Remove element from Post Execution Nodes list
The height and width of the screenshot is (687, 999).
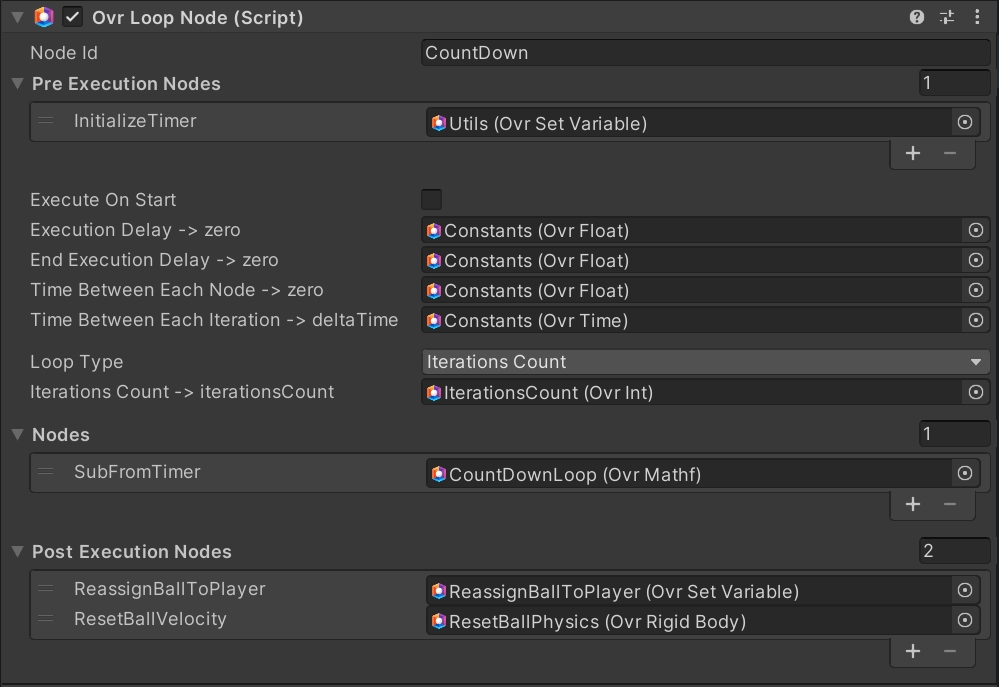coord(950,651)
